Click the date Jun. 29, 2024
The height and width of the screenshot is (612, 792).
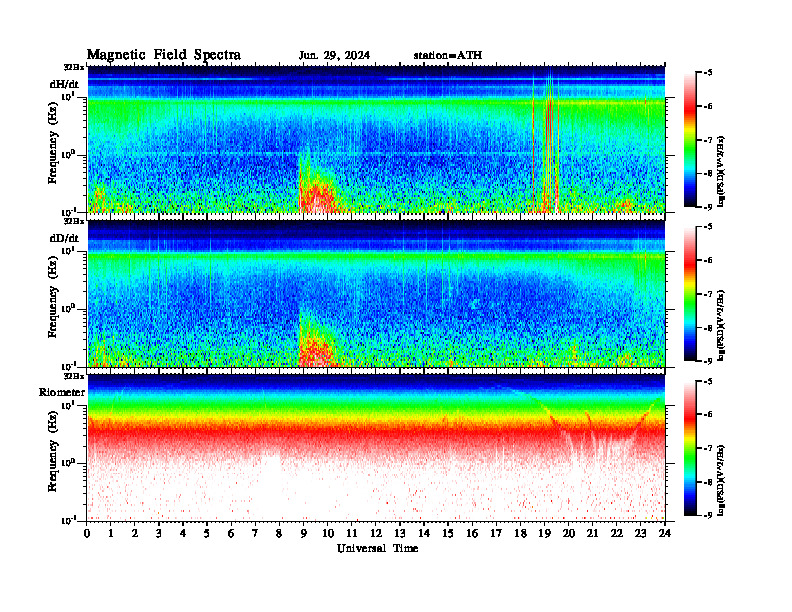click(334, 56)
